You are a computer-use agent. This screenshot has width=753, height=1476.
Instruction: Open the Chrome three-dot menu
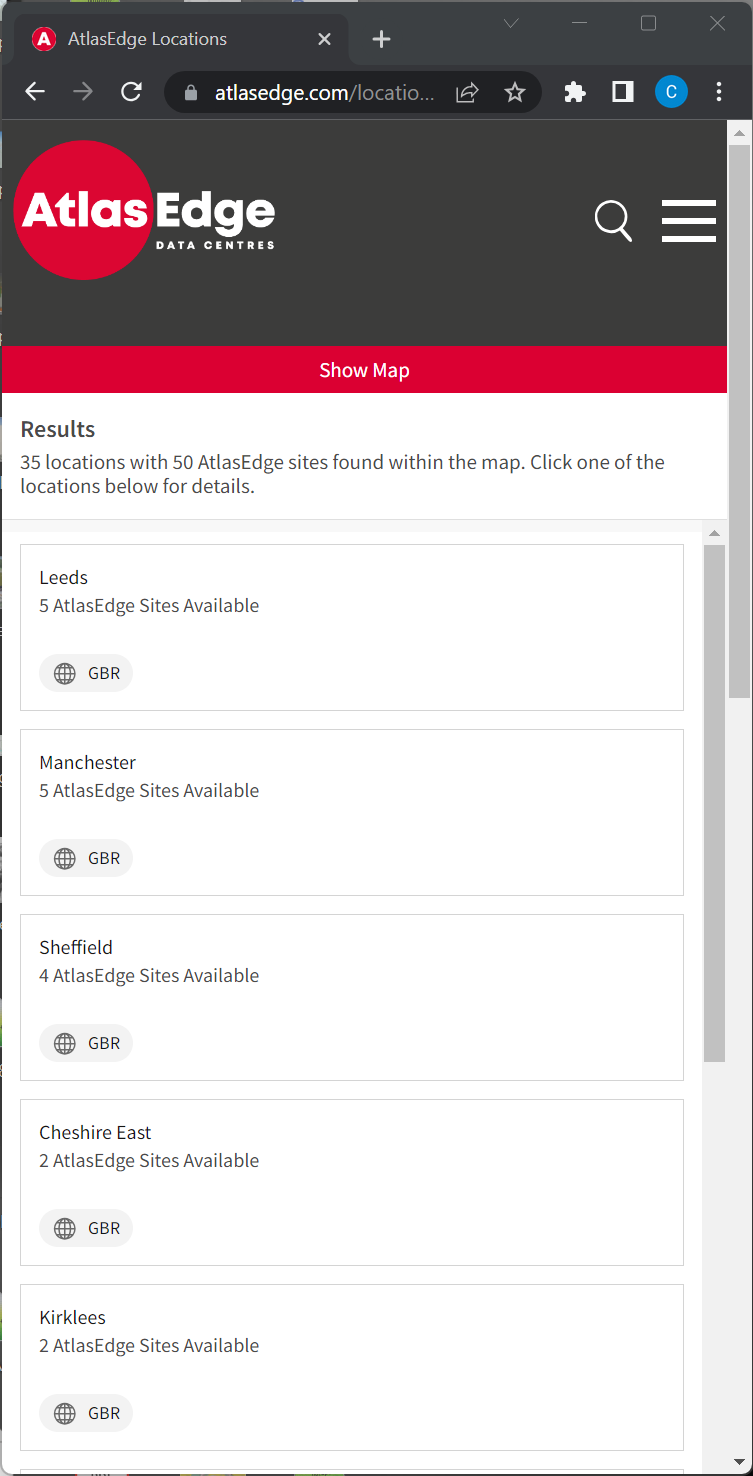[x=719, y=92]
